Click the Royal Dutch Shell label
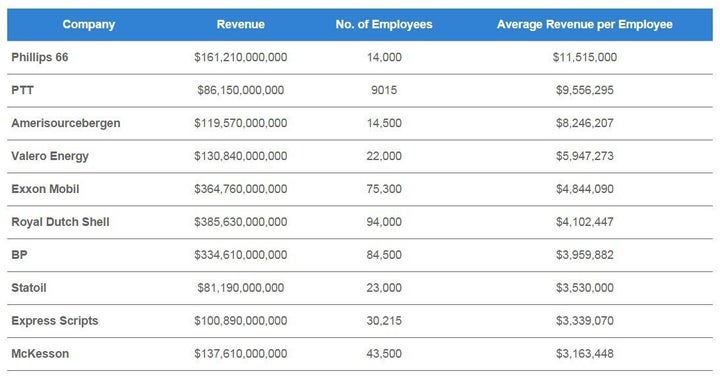The height and width of the screenshot is (388, 720). tap(60, 222)
